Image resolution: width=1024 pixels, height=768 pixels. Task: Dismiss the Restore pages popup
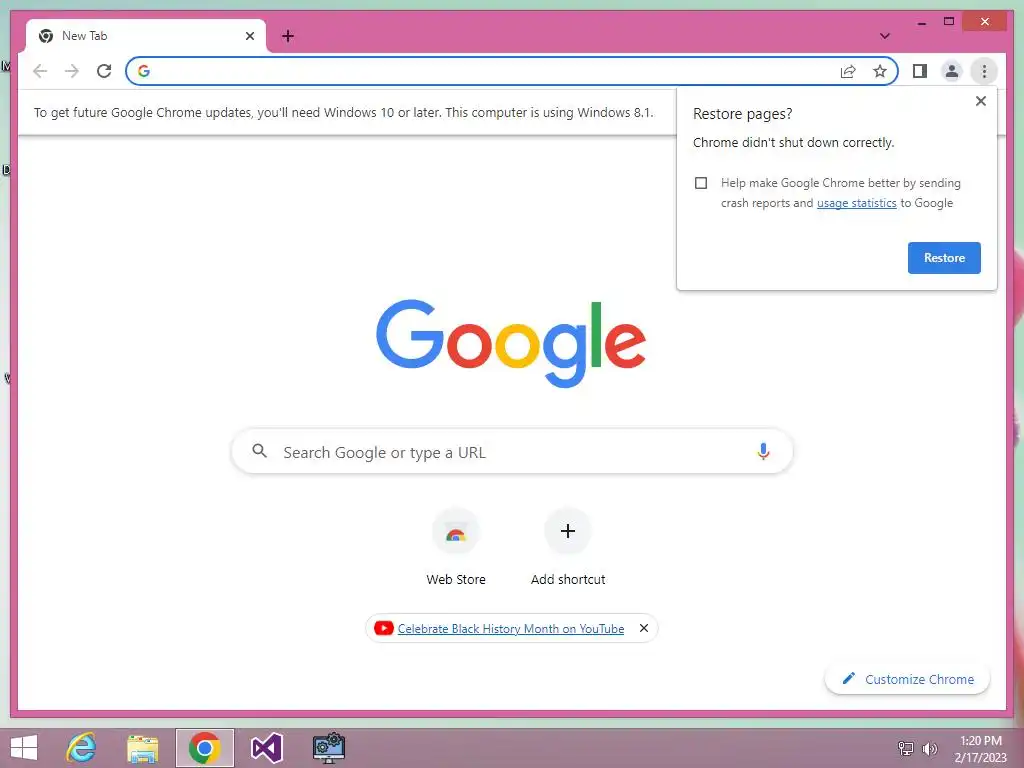[x=980, y=101]
